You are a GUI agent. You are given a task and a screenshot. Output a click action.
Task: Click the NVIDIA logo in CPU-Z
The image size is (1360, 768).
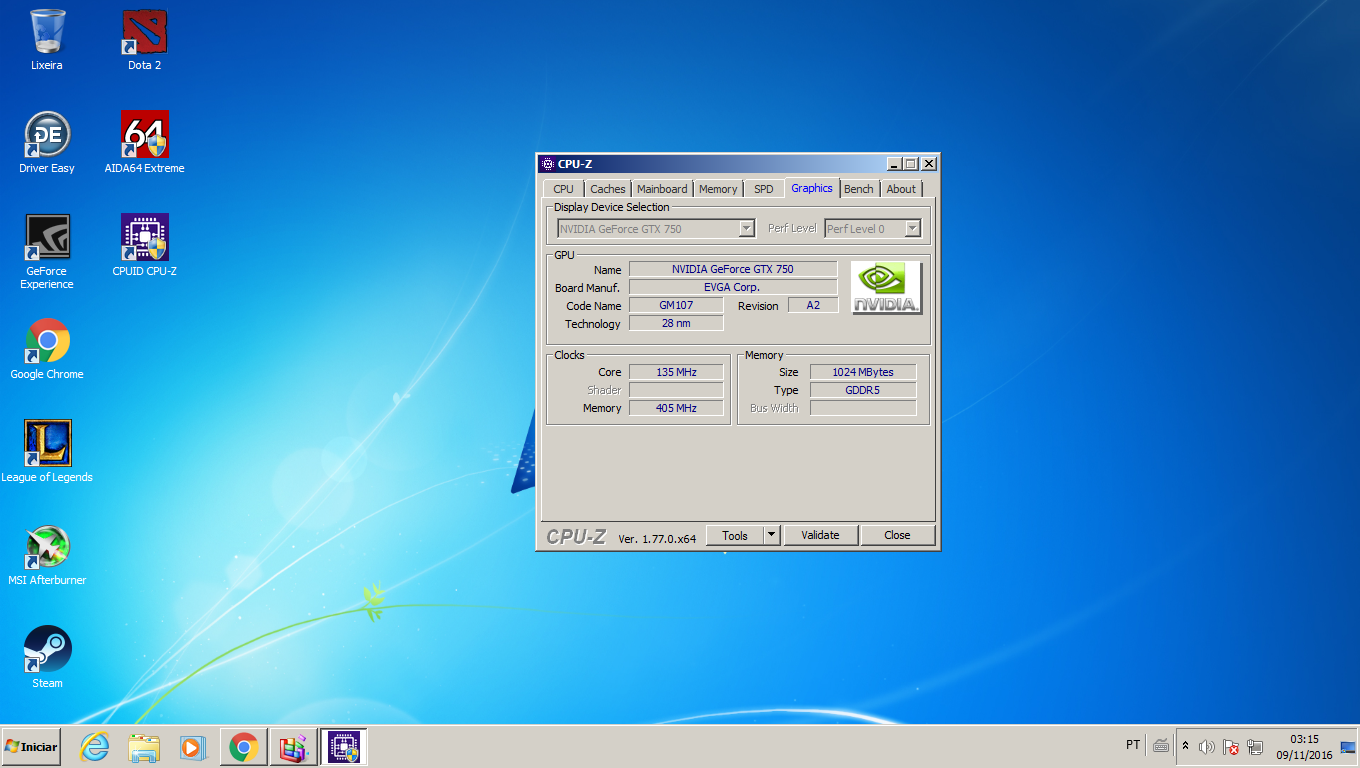(886, 288)
